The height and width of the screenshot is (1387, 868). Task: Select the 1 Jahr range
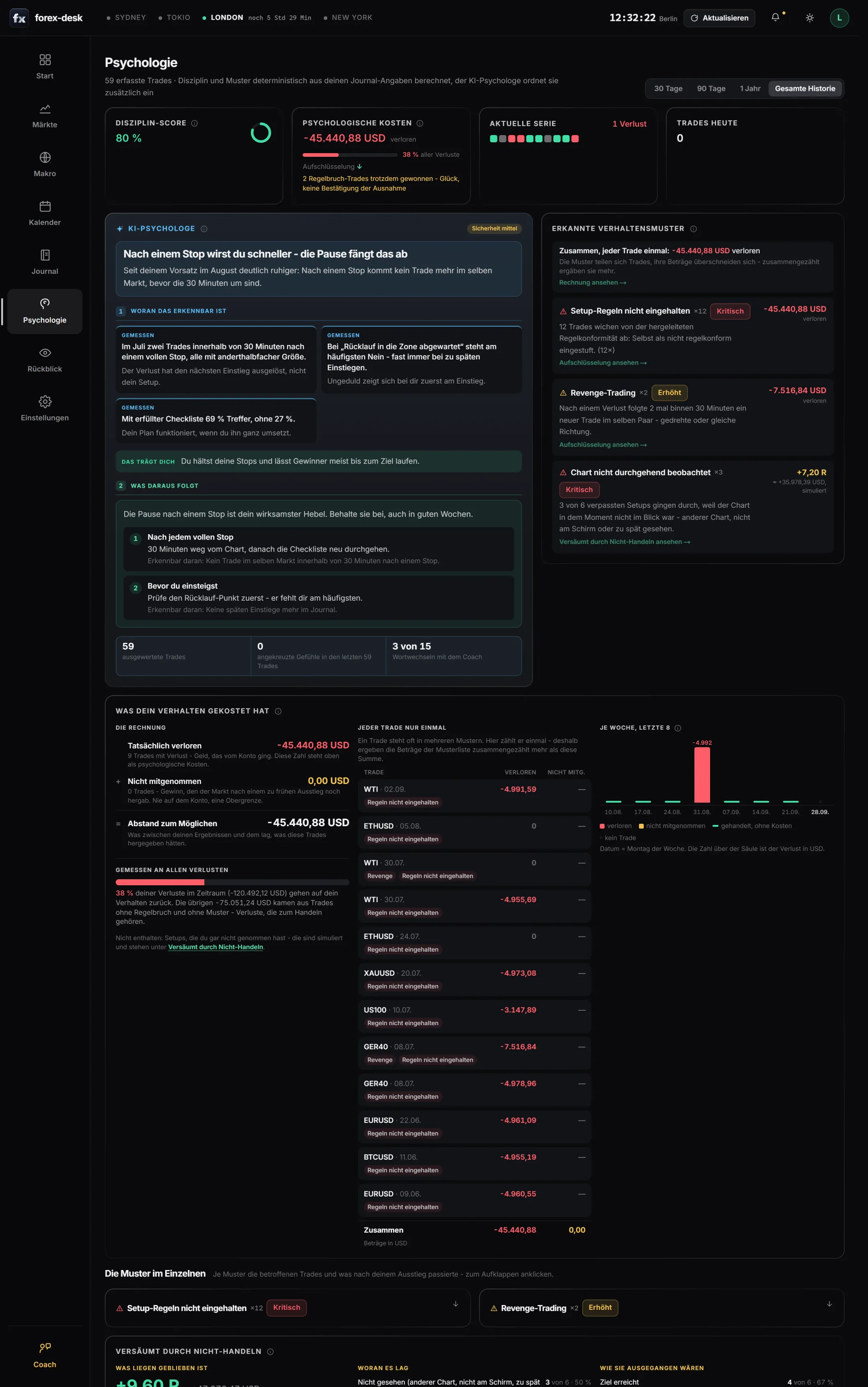[x=750, y=88]
